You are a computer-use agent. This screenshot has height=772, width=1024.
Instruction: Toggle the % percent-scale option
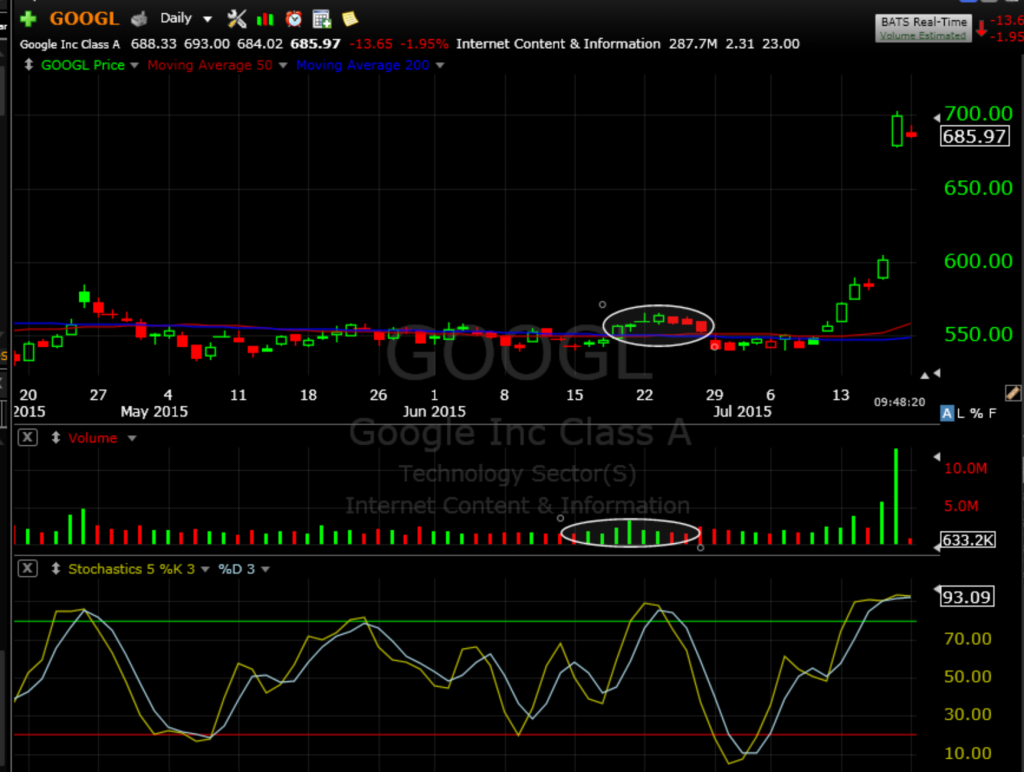[976, 413]
